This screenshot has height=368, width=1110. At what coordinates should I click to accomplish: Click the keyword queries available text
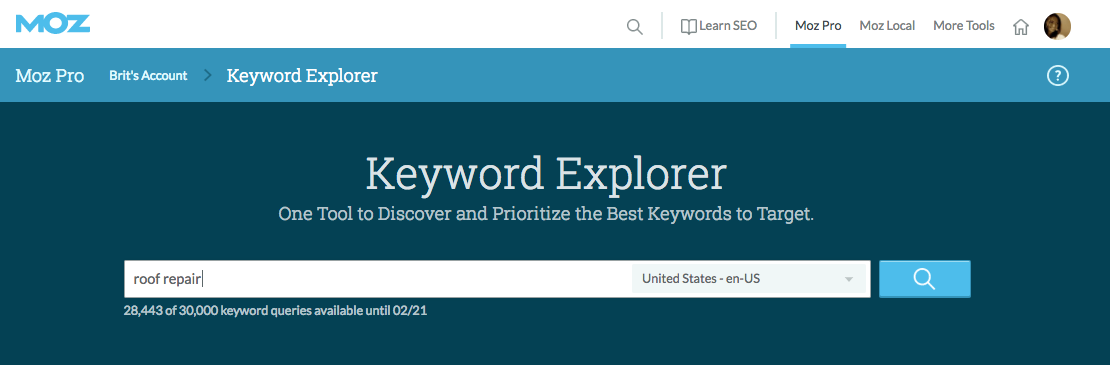pyautogui.click(x=275, y=310)
